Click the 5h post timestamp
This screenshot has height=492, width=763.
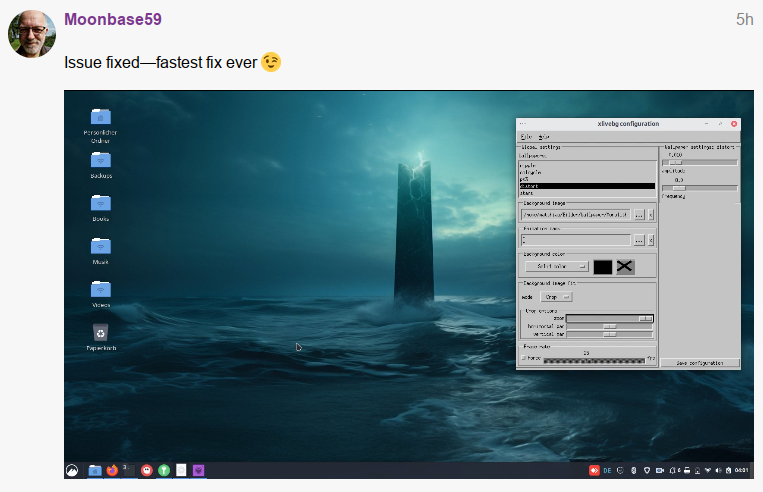click(745, 19)
